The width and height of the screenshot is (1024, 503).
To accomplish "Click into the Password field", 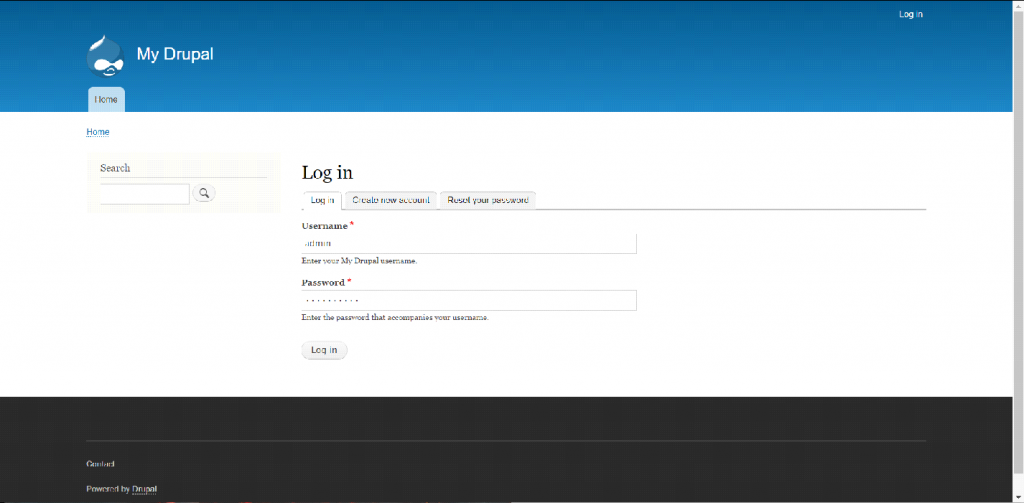I will (x=469, y=300).
